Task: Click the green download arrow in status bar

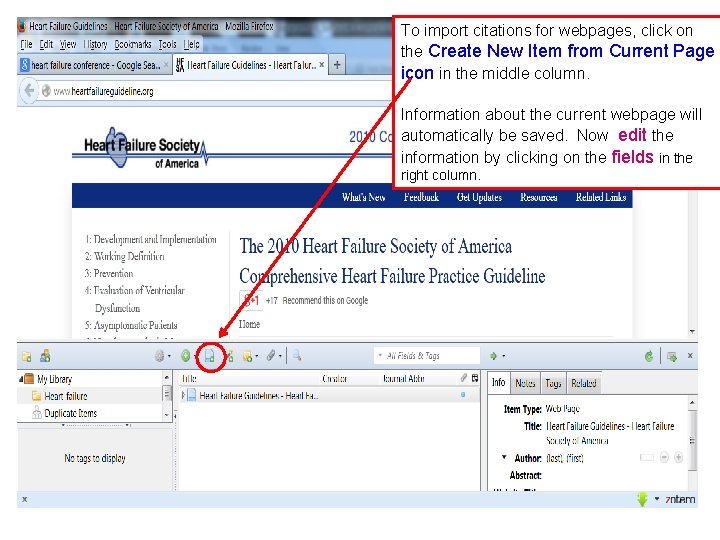Action: [x=642, y=499]
